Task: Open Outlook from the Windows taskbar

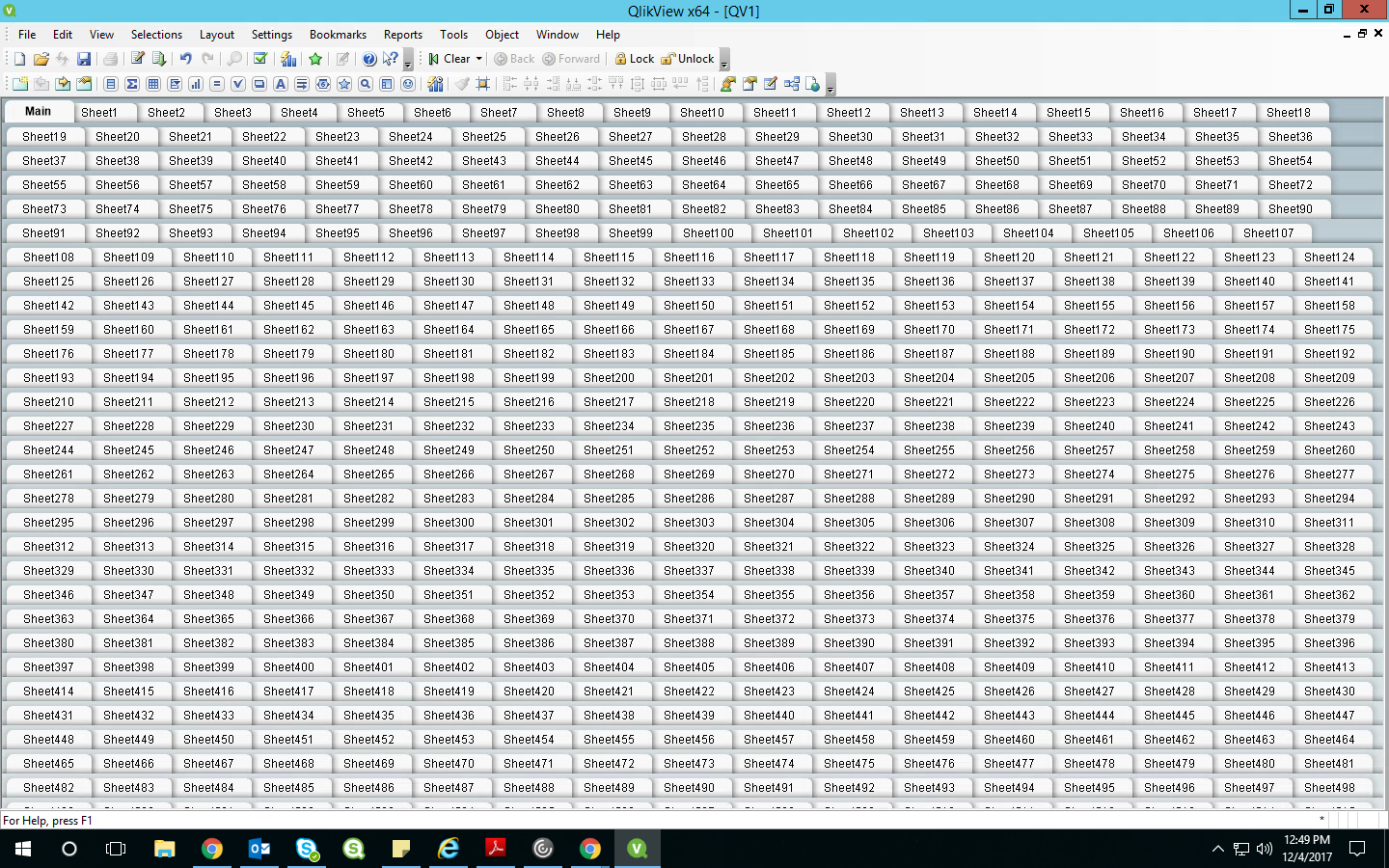Action: click(x=259, y=849)
